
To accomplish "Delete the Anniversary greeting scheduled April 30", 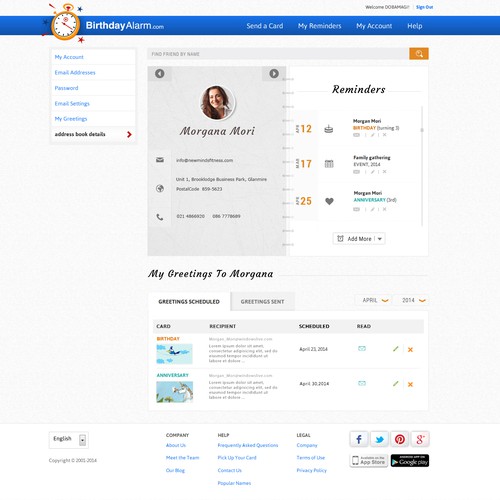I will (x=410, y=384).
